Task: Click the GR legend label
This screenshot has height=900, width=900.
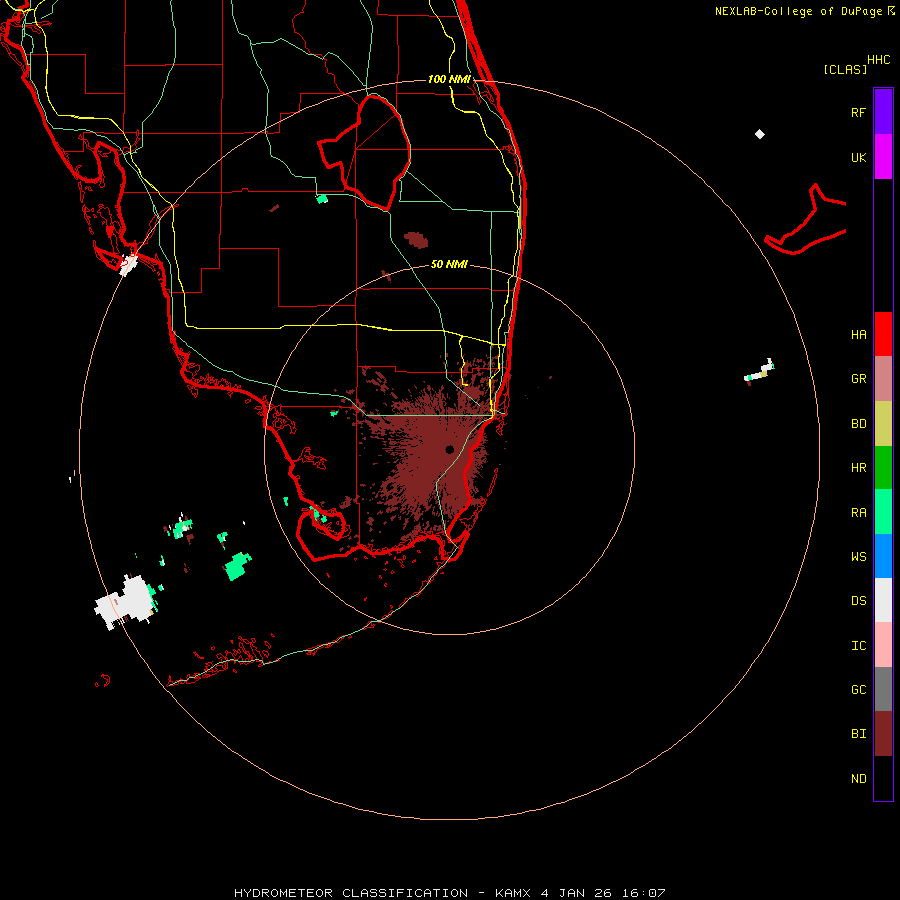Action: click(858, 379)
